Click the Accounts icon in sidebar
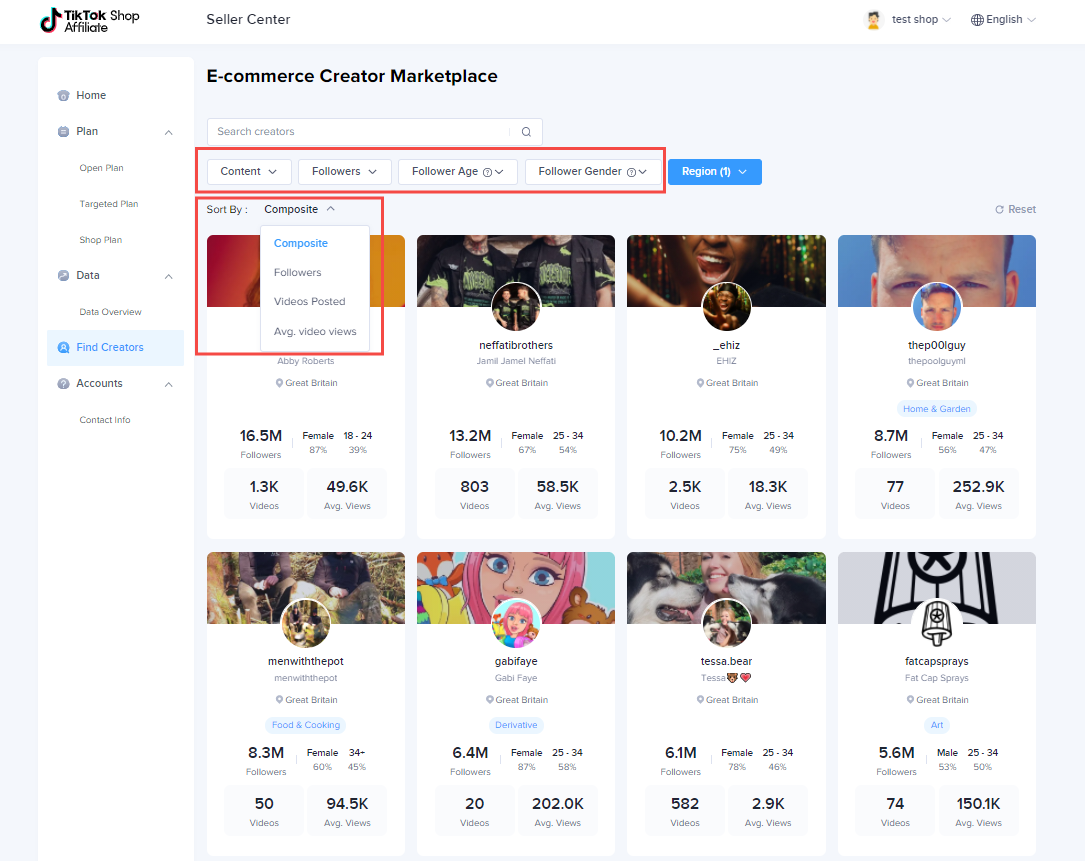1085x861 pixels. pos(64,383)
